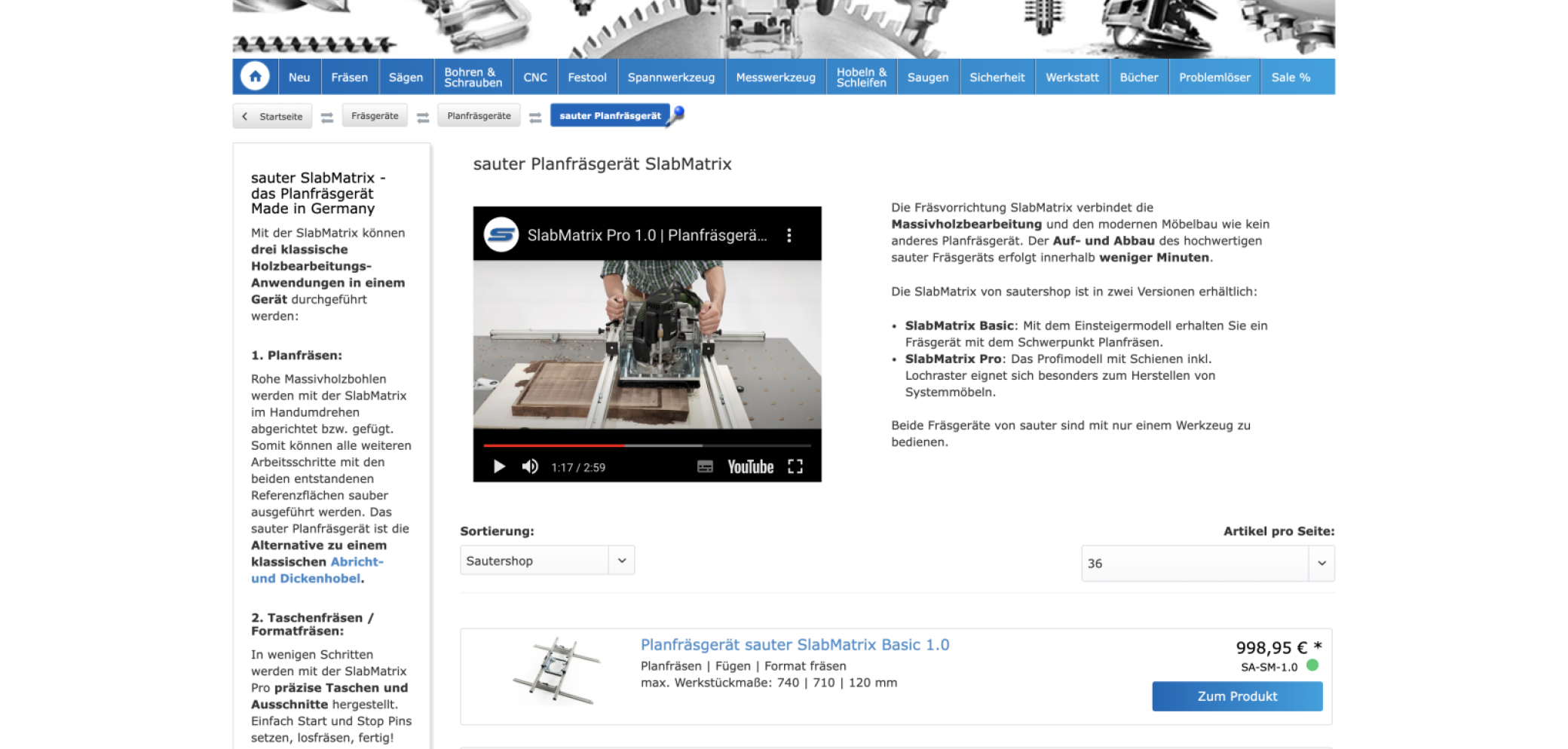The width and height of the screenshot is (1568, 749).
Task: Seek on the video progress bar
Action: coord(647,446)
